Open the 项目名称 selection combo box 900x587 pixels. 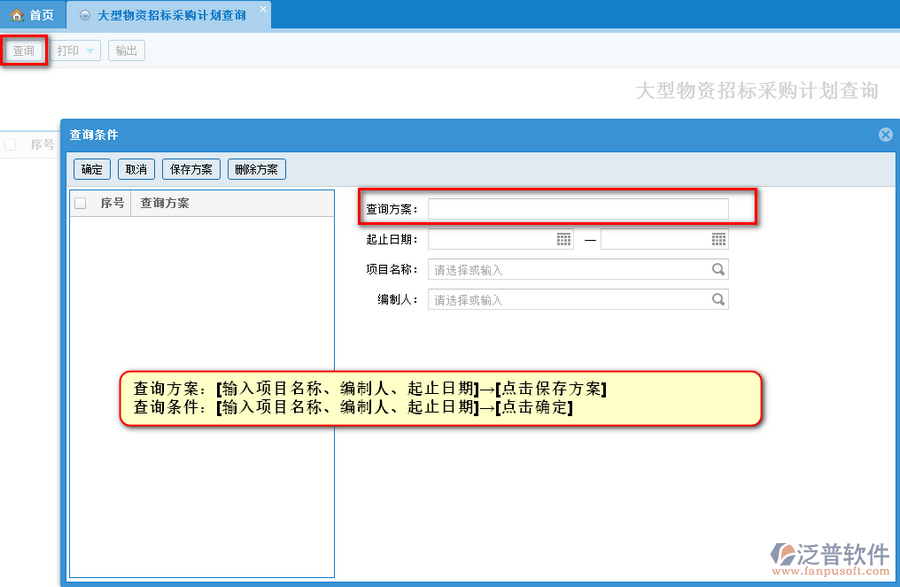(570, 269)
